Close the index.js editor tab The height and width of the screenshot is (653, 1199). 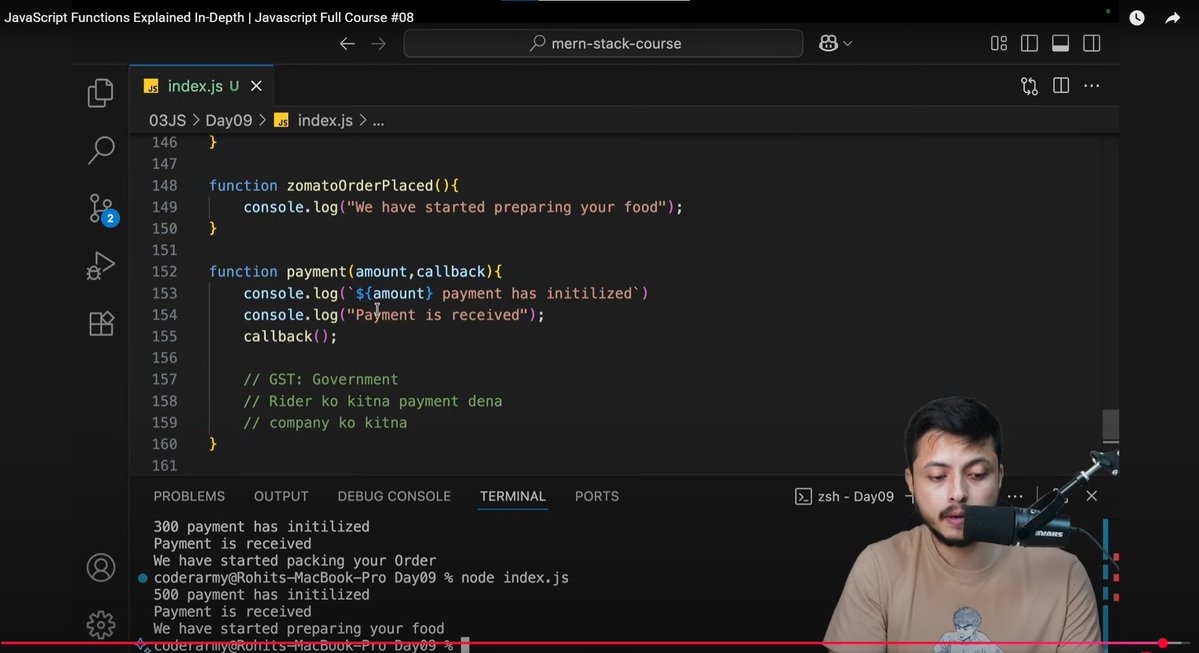coord(256,86)
